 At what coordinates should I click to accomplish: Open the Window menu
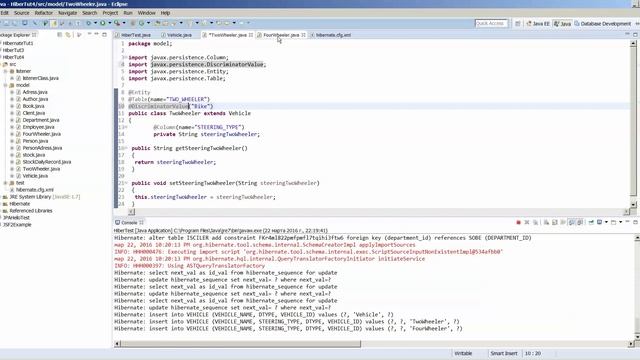(x=147, y=13)
